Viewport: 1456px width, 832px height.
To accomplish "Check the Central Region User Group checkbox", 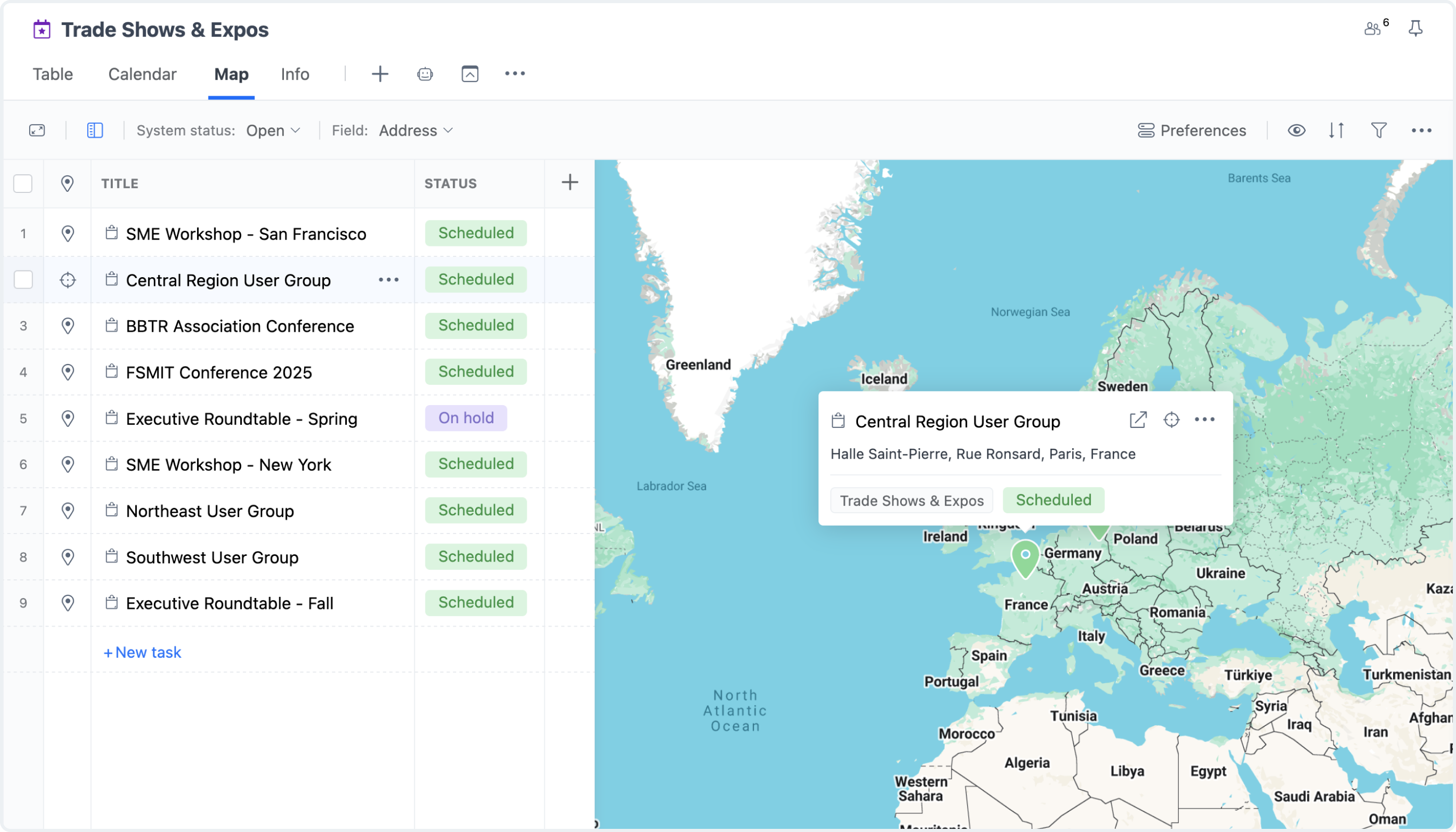I will point(23,279).
